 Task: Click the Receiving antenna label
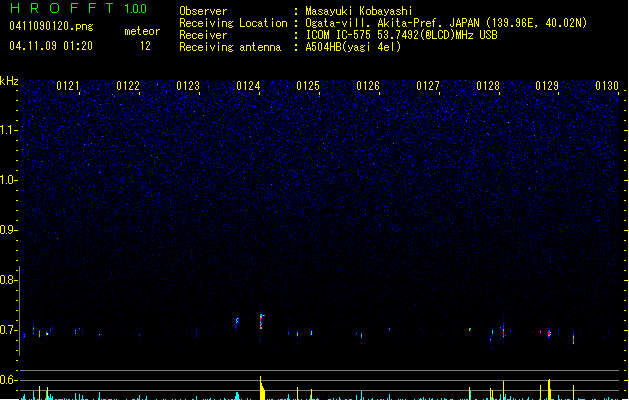tap(230, 47)
